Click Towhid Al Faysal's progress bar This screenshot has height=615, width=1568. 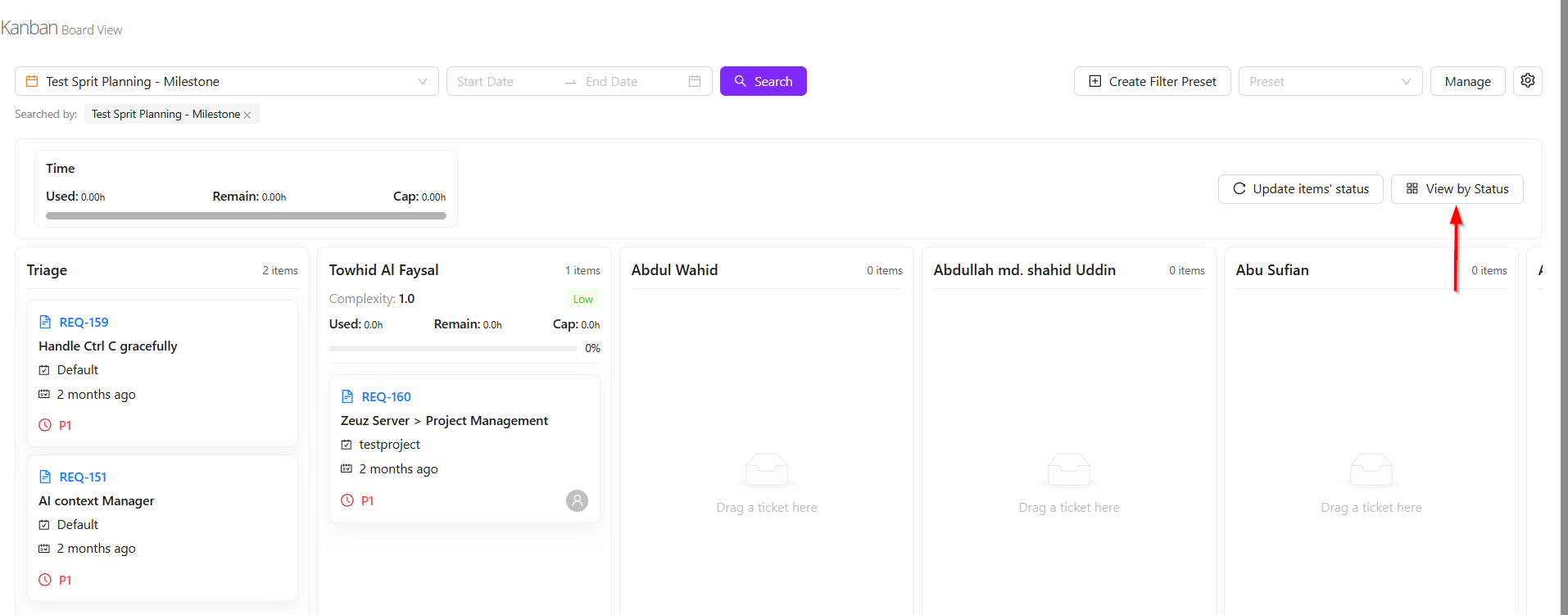453,348
